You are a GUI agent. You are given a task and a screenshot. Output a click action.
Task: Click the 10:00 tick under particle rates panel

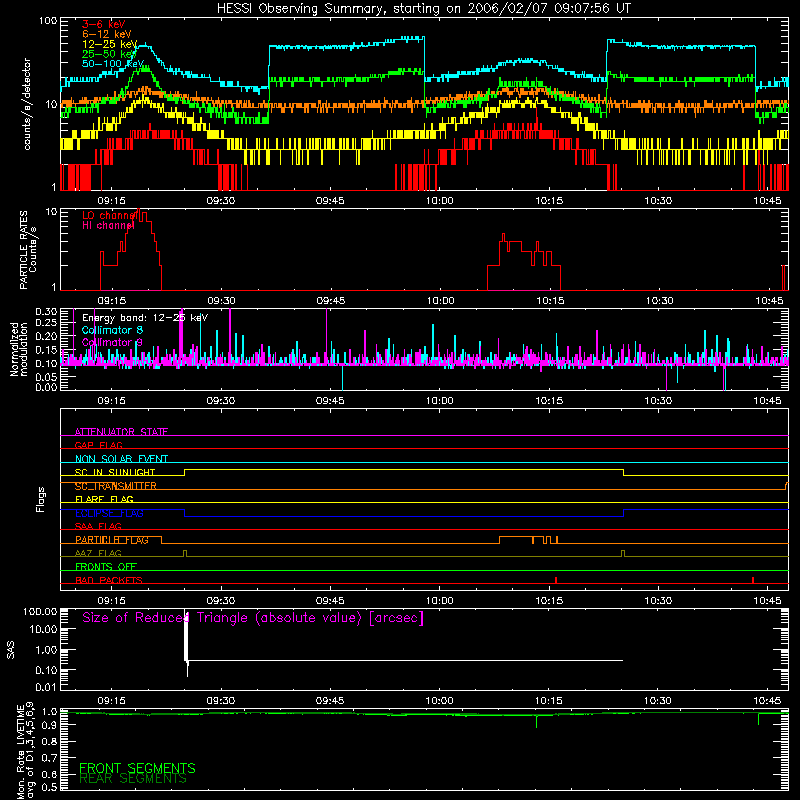pos(440,301)
